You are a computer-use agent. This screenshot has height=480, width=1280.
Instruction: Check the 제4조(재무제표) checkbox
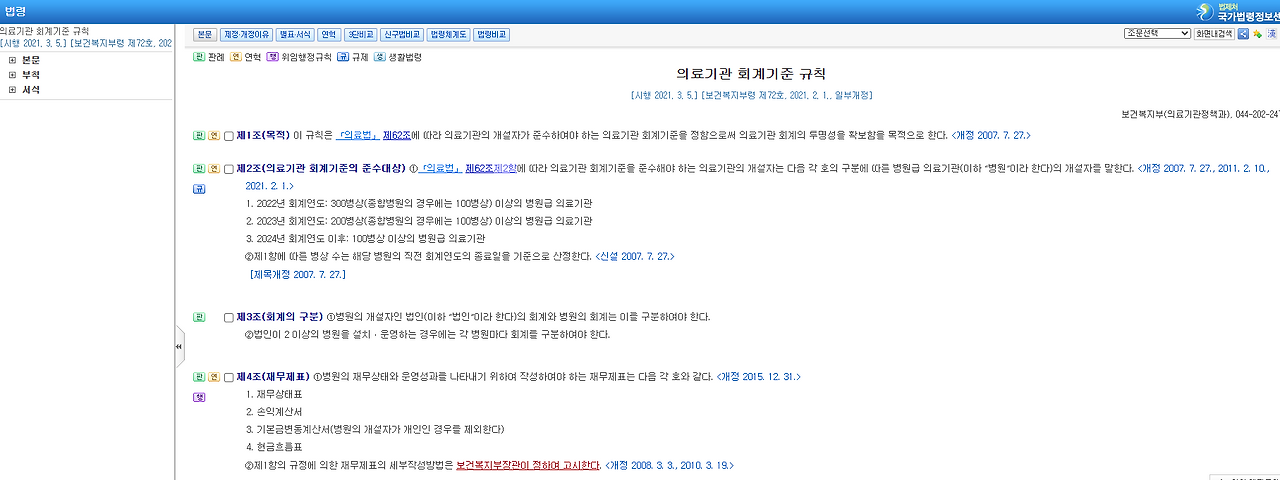tap(229, 377)
